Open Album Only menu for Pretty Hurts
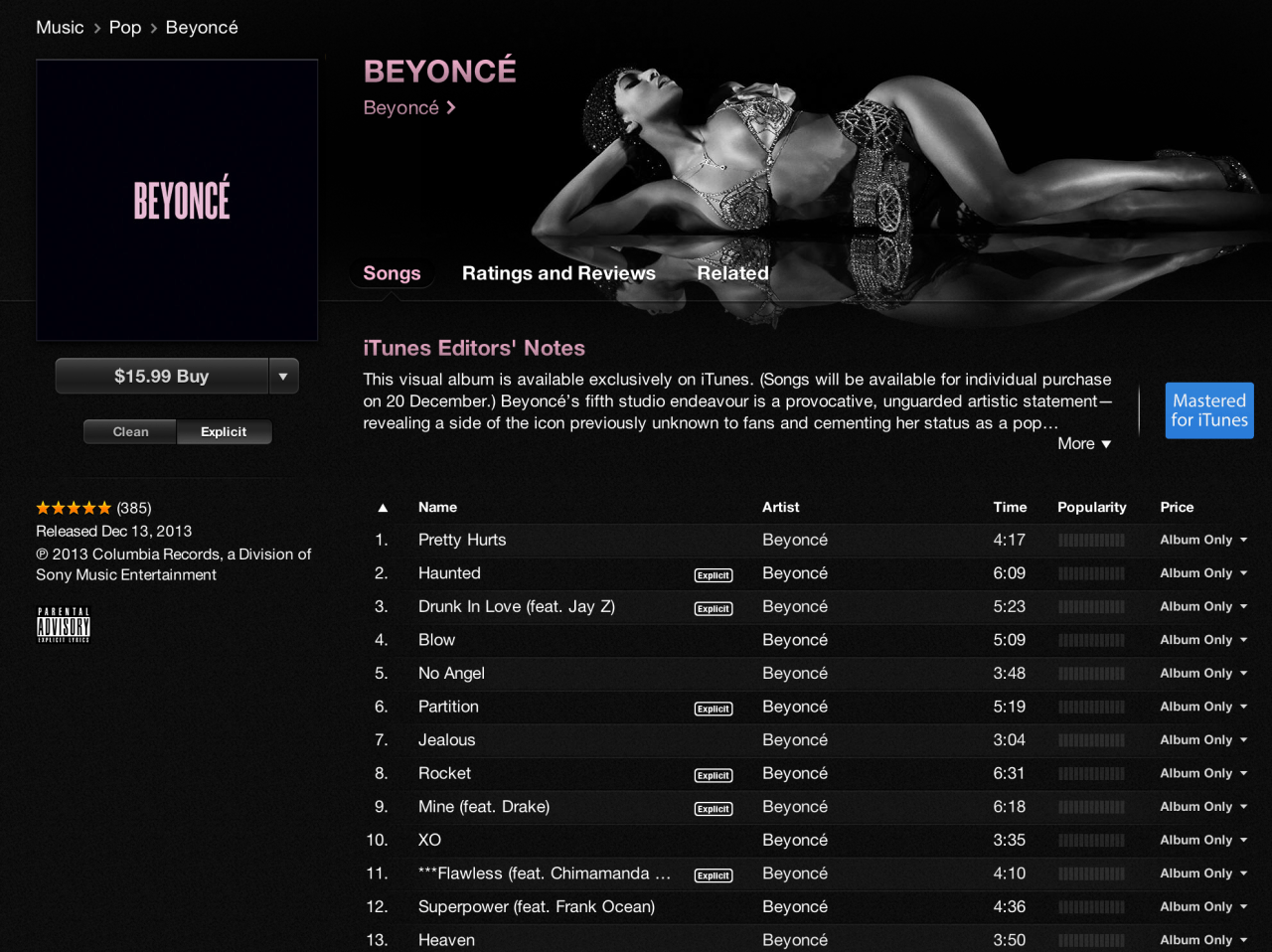 click(1203, 540)
